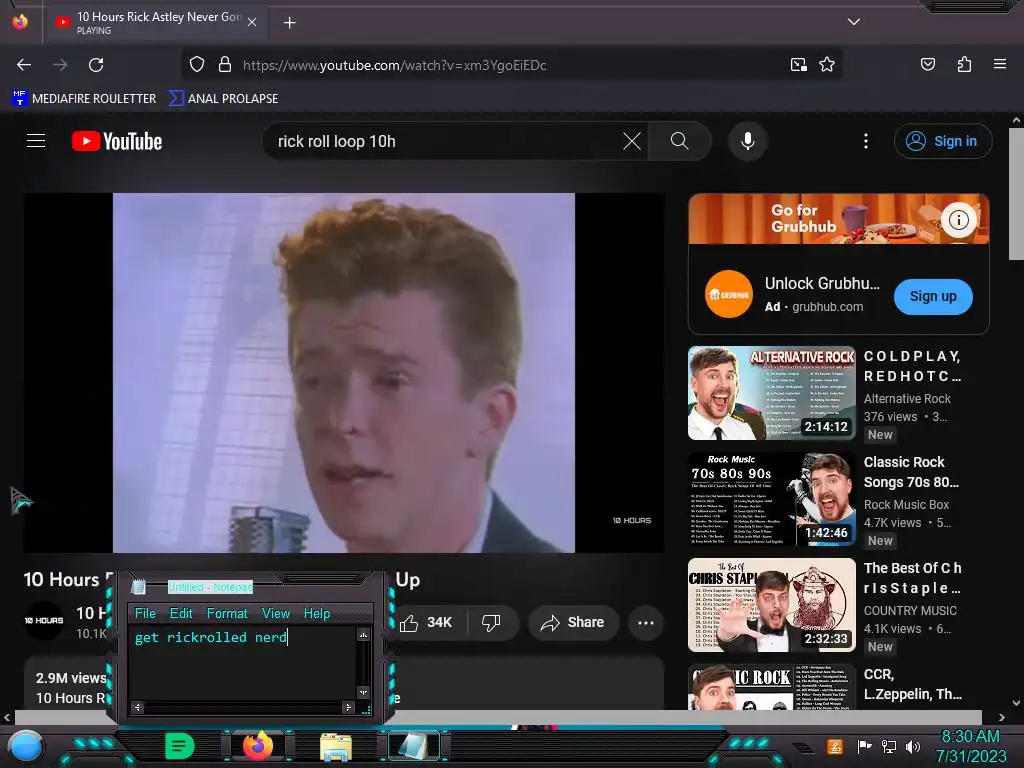Open Notepad File menu
Screen dimensions: 1024x768
tap(145, 613)
